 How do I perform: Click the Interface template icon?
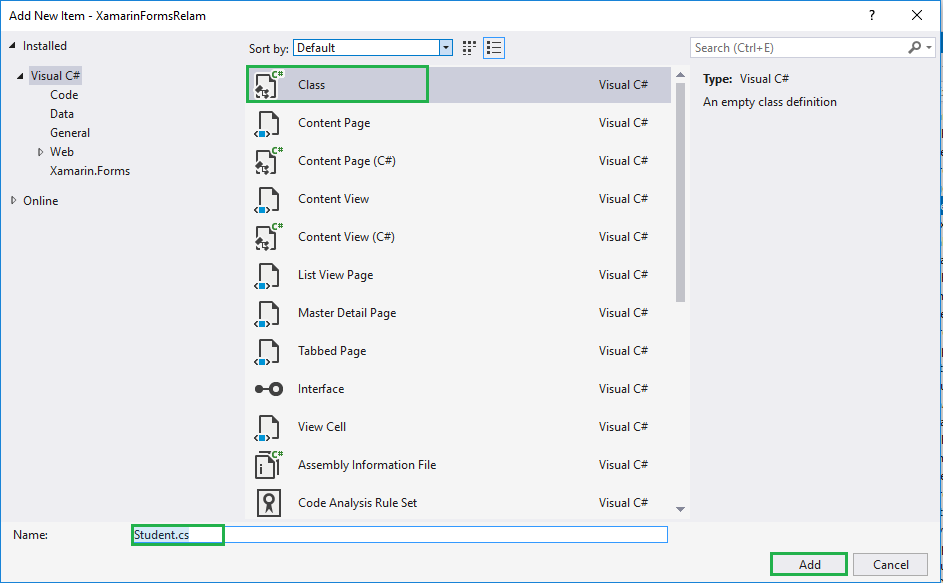coord(267,389)
